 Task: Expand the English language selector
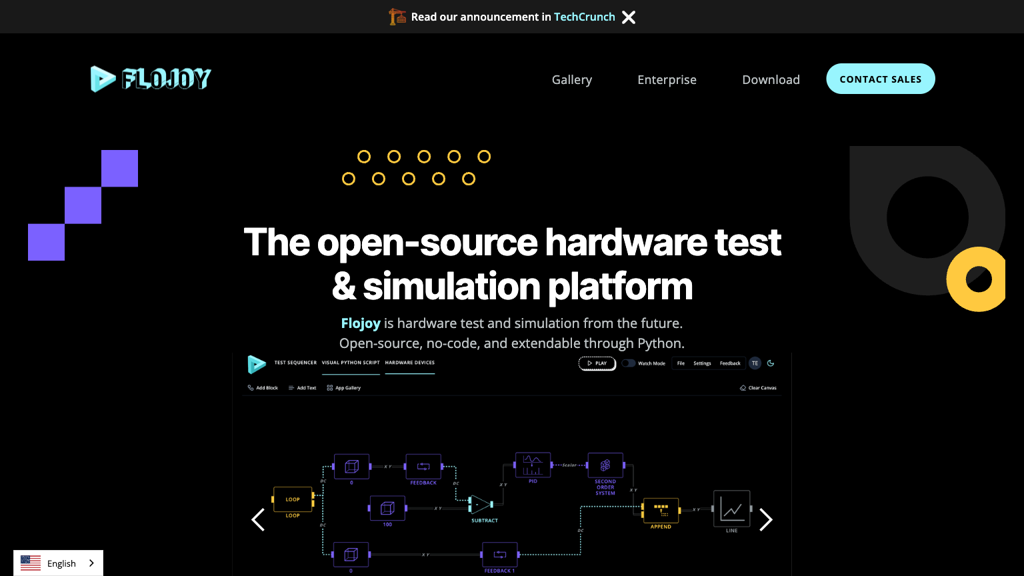pos(58,563)
